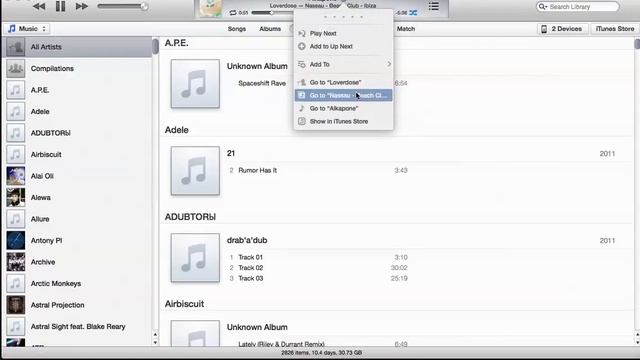Choose Add to Up Next

[x=343, y=47]
